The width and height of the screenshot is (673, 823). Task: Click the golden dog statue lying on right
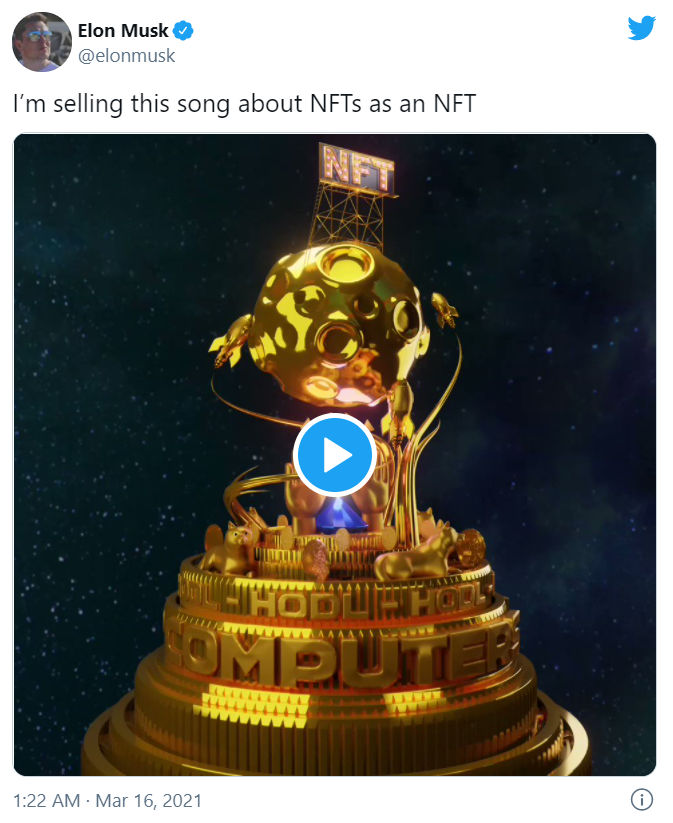[417, 554]
